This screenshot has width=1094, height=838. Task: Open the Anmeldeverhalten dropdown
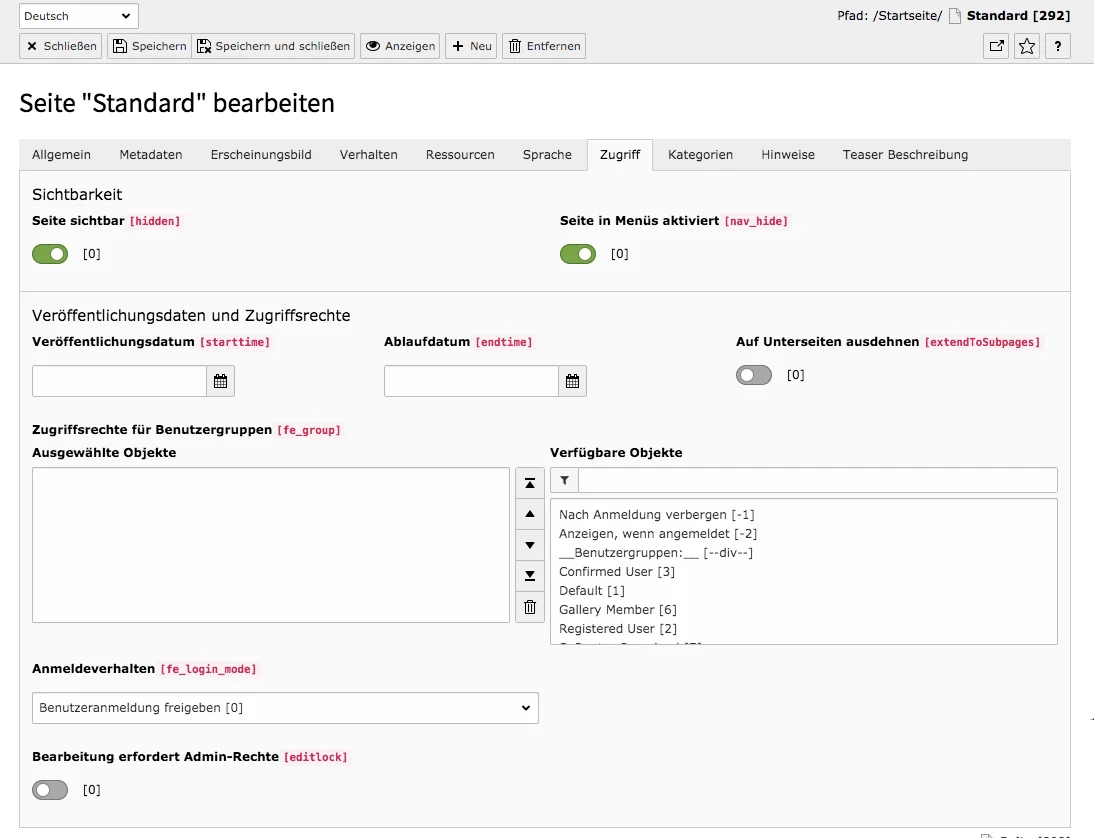[x=285, y=707]
